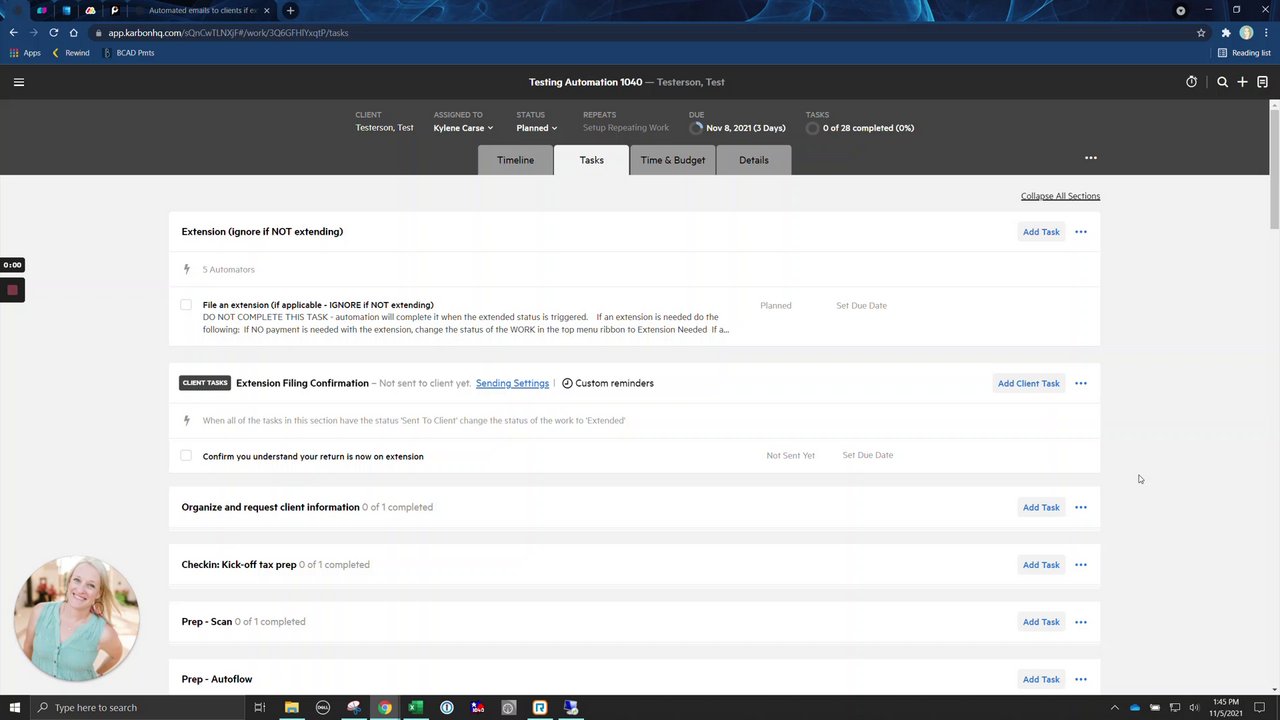Open the ellipsis menu for Extension section
Image resolution: width=1280 pixels, height=720 pixels.
tap(1081, 232)
